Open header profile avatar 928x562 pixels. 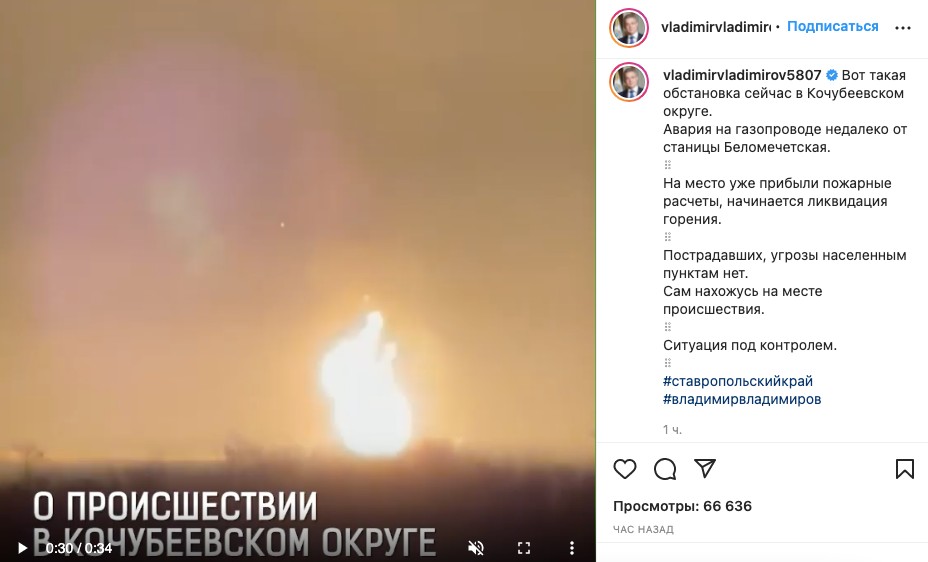pyautogui.click(x=629, y=27)
